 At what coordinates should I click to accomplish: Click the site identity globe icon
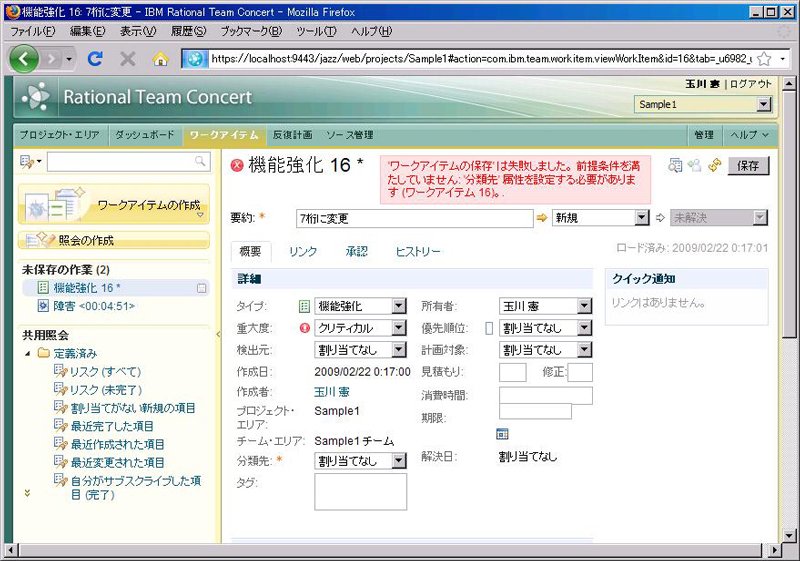pos(195,59)
